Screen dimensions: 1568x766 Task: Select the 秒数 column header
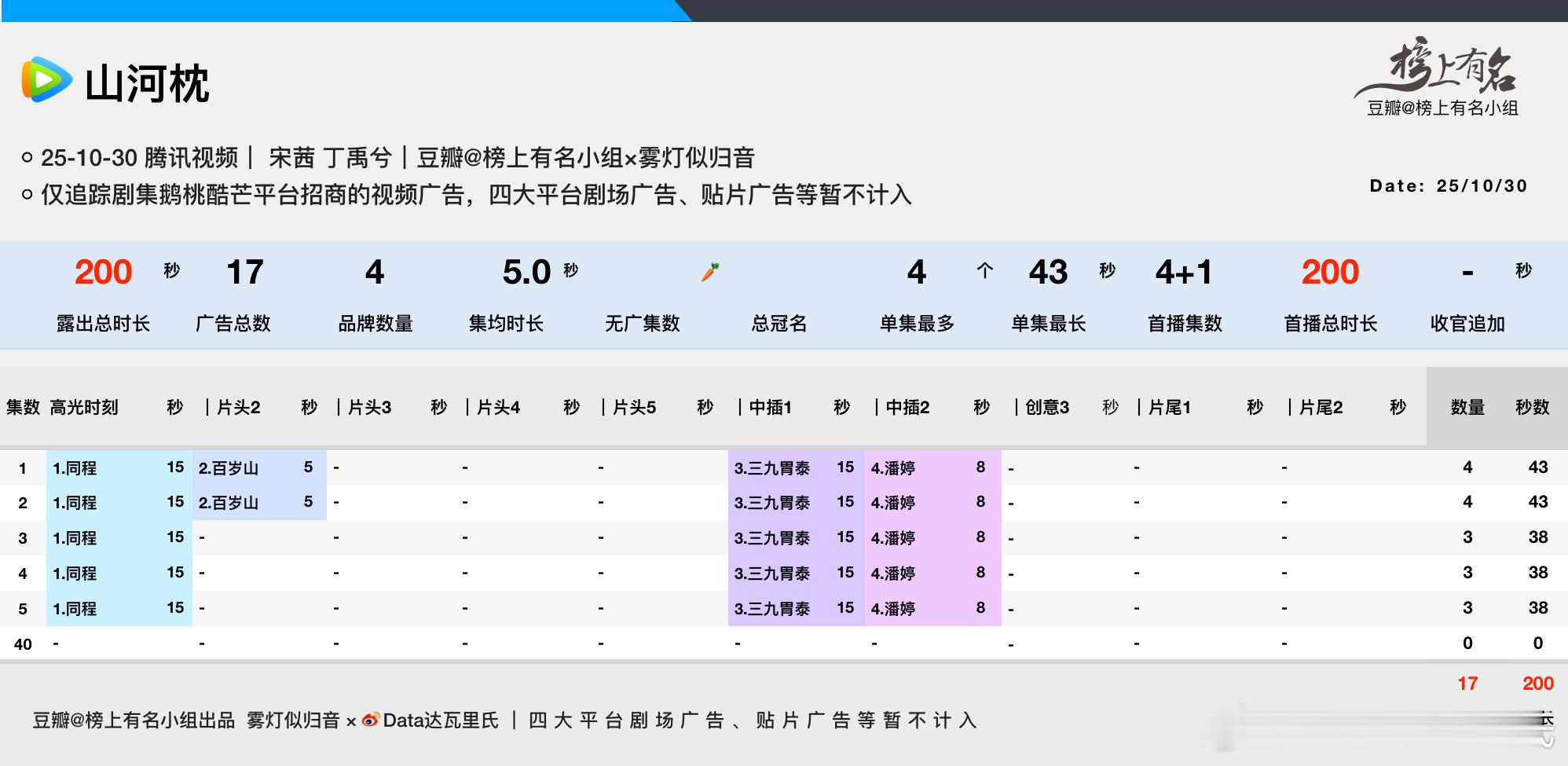(1533, 408)
